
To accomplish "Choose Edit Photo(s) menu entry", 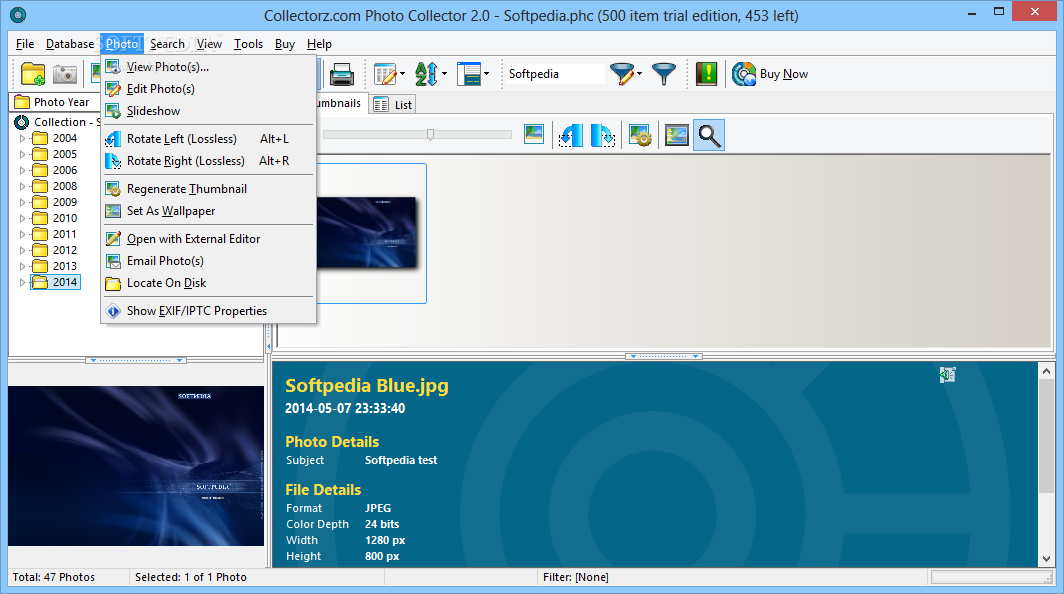I will click(208, 89).
